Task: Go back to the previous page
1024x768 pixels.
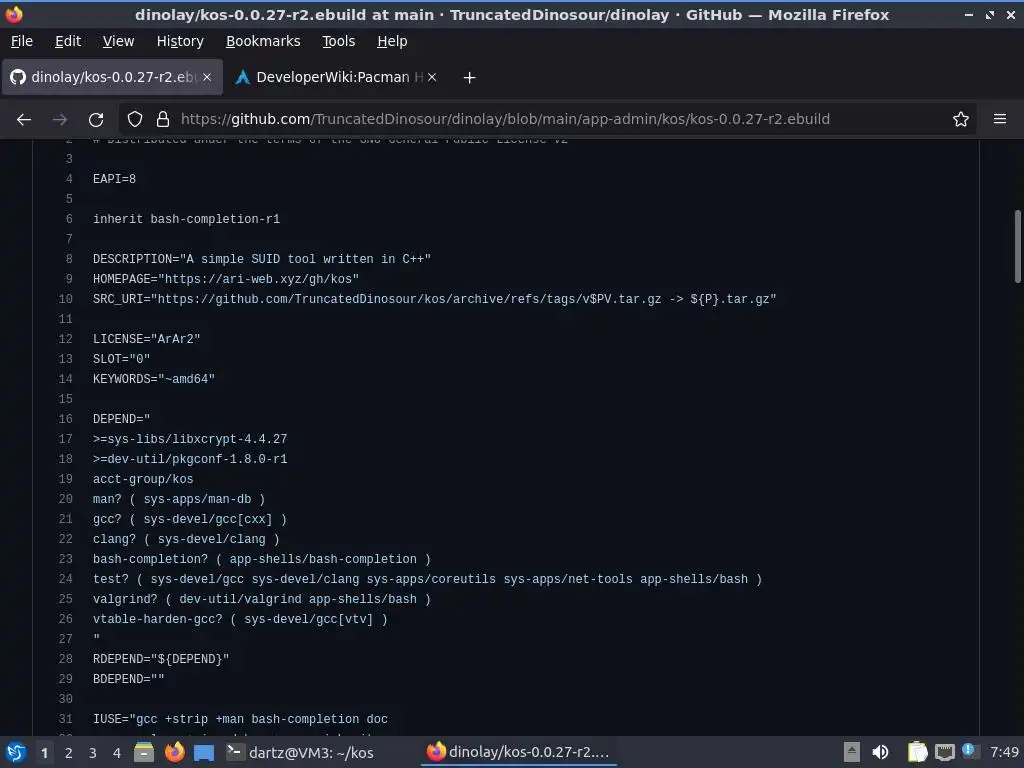Action: pyautogui.click(x=24, y=120)
